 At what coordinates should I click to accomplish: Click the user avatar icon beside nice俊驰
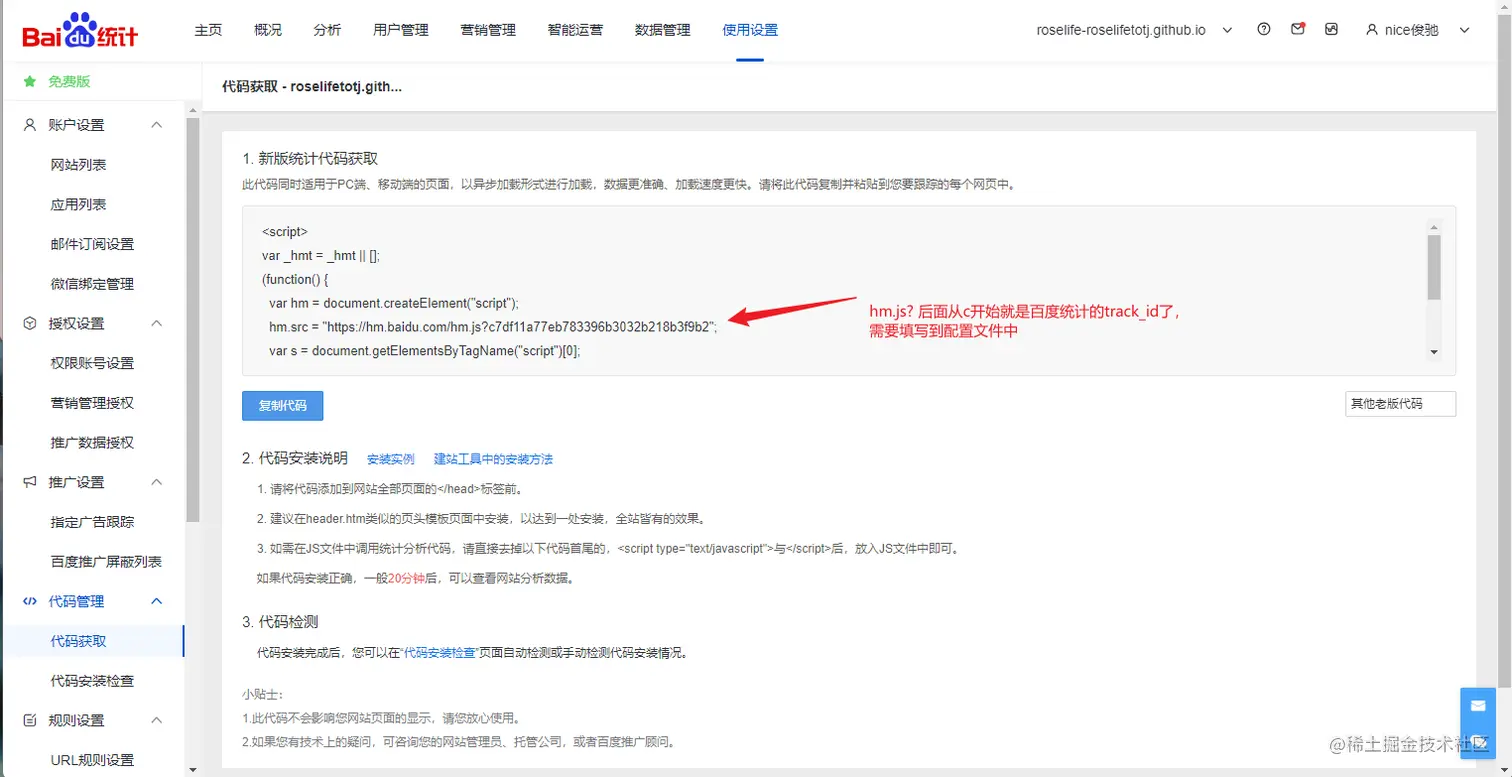pyautogui.click(x=1372, y=30)
